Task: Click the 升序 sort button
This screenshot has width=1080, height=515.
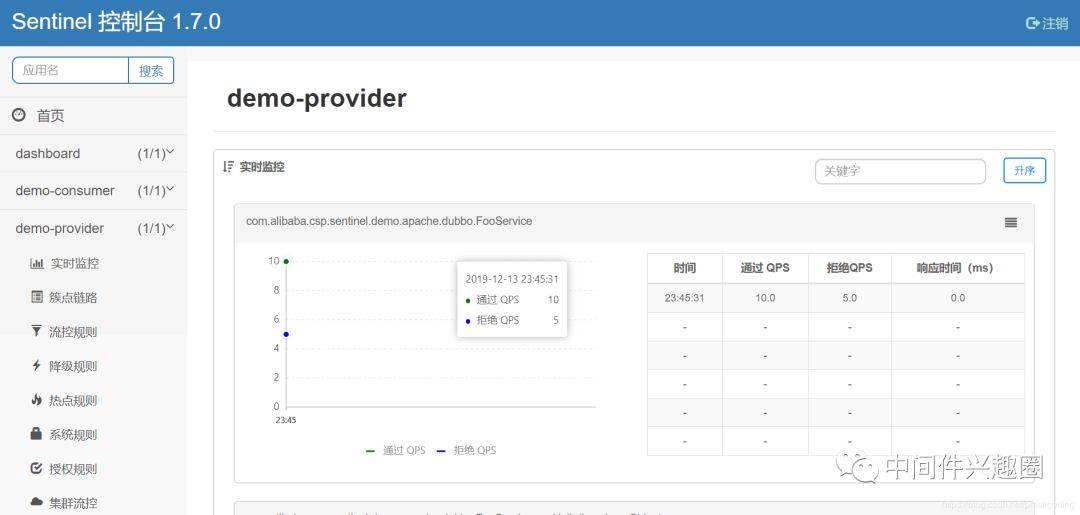Action: pos(1024,171)
